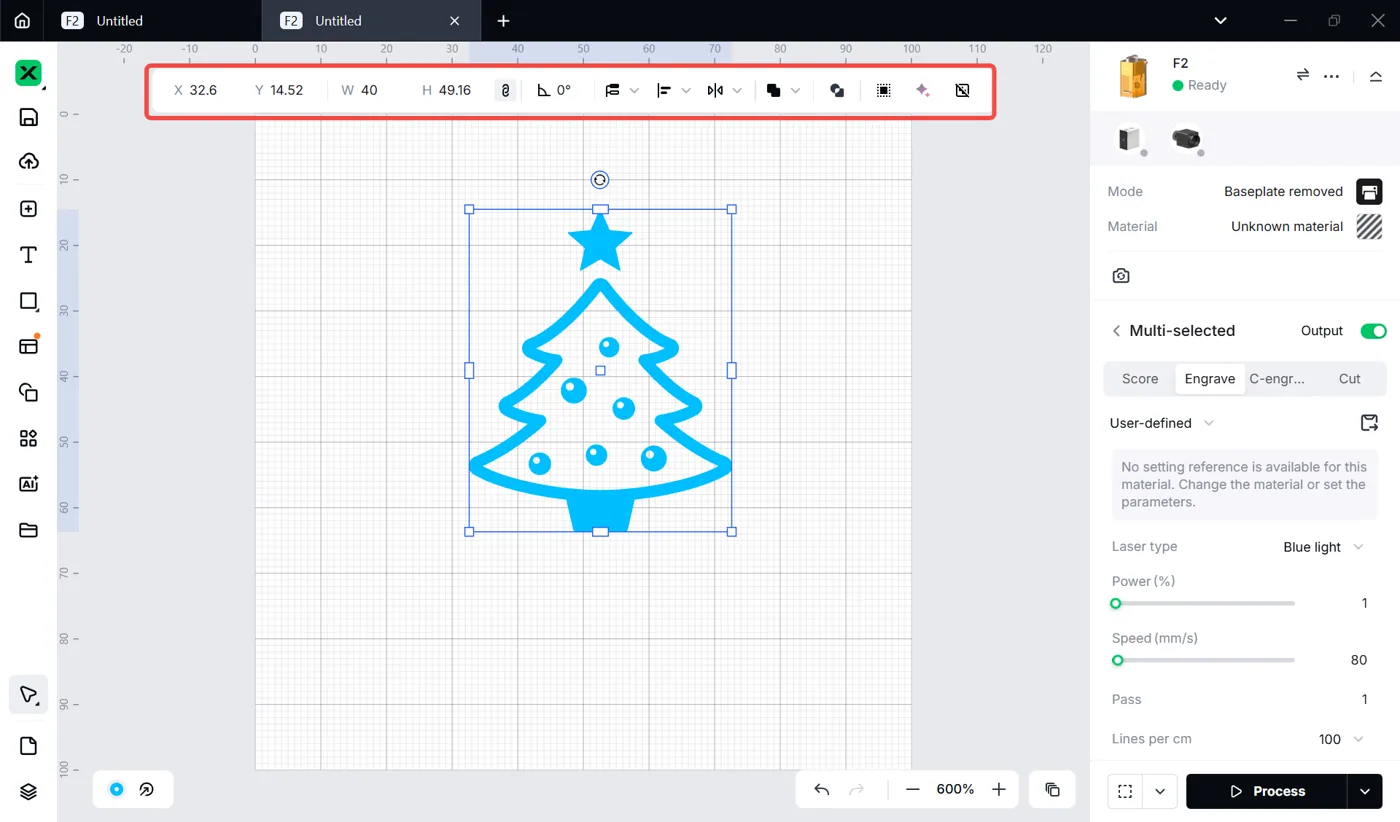The width and height of the screenshot is (1400, 822).
Task: Open the Layers panel icon
Action: tap(28, 792)
